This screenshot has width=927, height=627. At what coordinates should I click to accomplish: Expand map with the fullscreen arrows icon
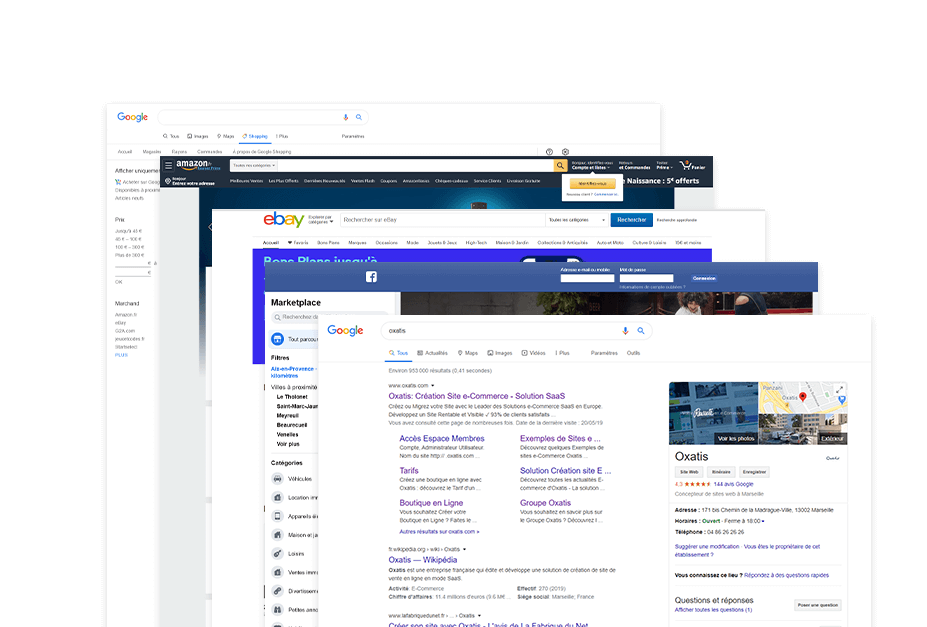(x=840, y=389)
